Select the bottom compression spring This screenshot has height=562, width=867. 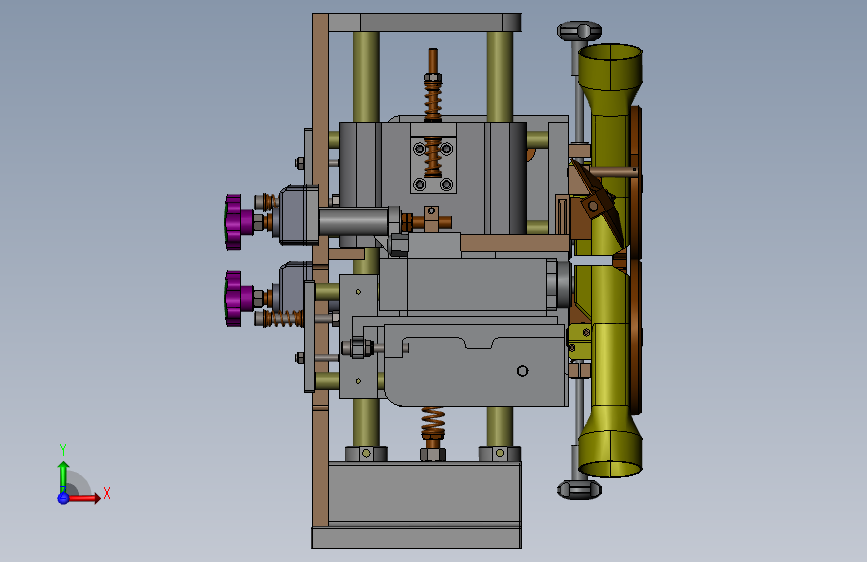click(x=433, y=423)
